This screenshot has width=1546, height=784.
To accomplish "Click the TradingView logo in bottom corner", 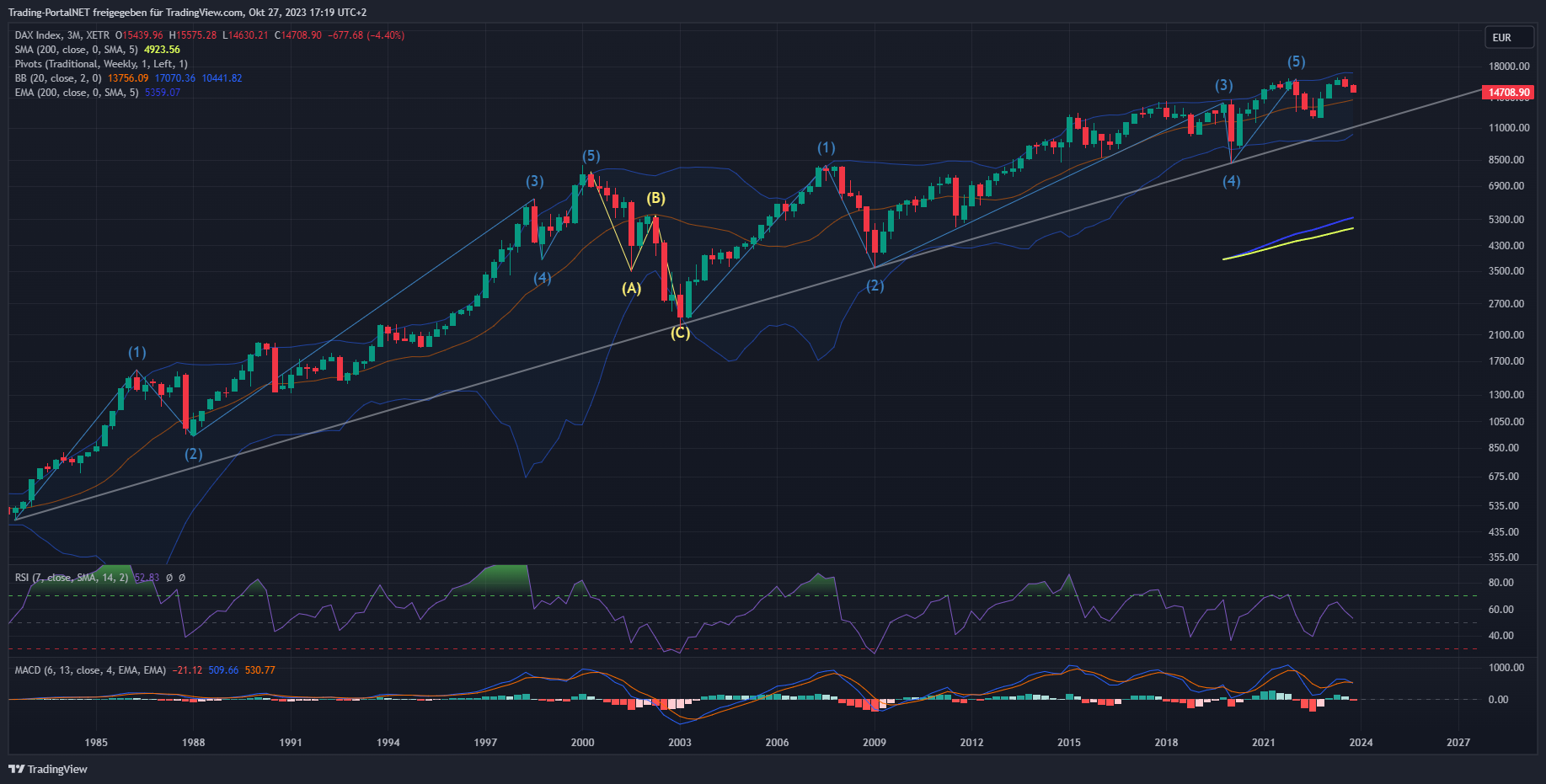I will coord(48,769).
